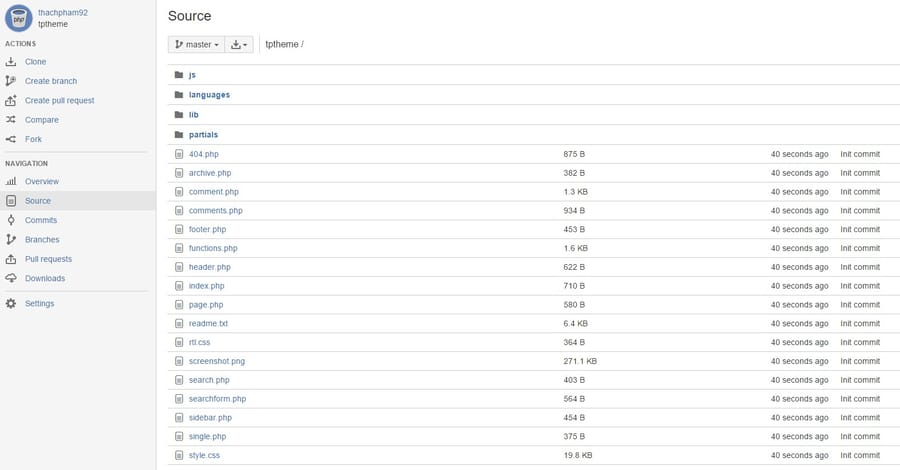Open footer.php file
Image resolution: width=900 pixels, height=470 pixels.
(207, 230)
